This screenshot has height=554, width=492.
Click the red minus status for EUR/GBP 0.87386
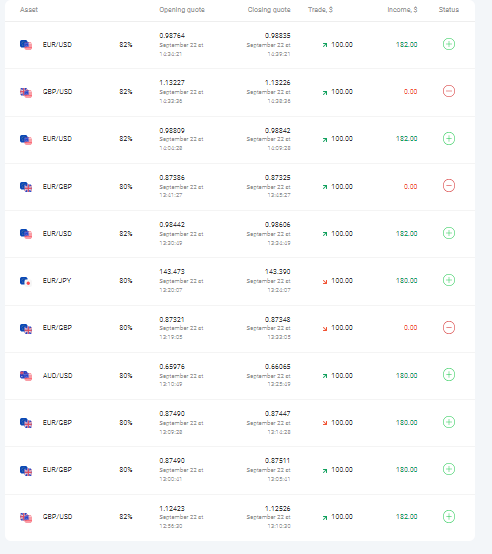[449, 185]
